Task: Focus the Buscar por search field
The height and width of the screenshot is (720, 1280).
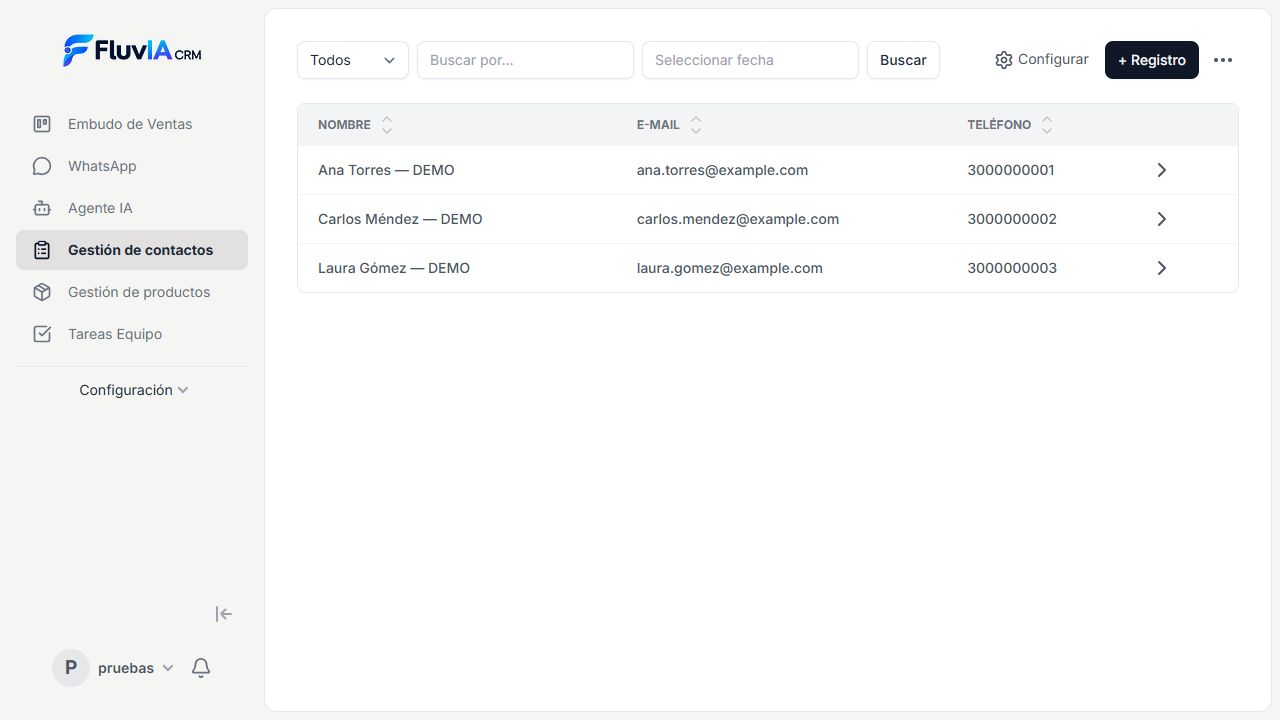Action: pyautogui.click(x=525, y=60)
